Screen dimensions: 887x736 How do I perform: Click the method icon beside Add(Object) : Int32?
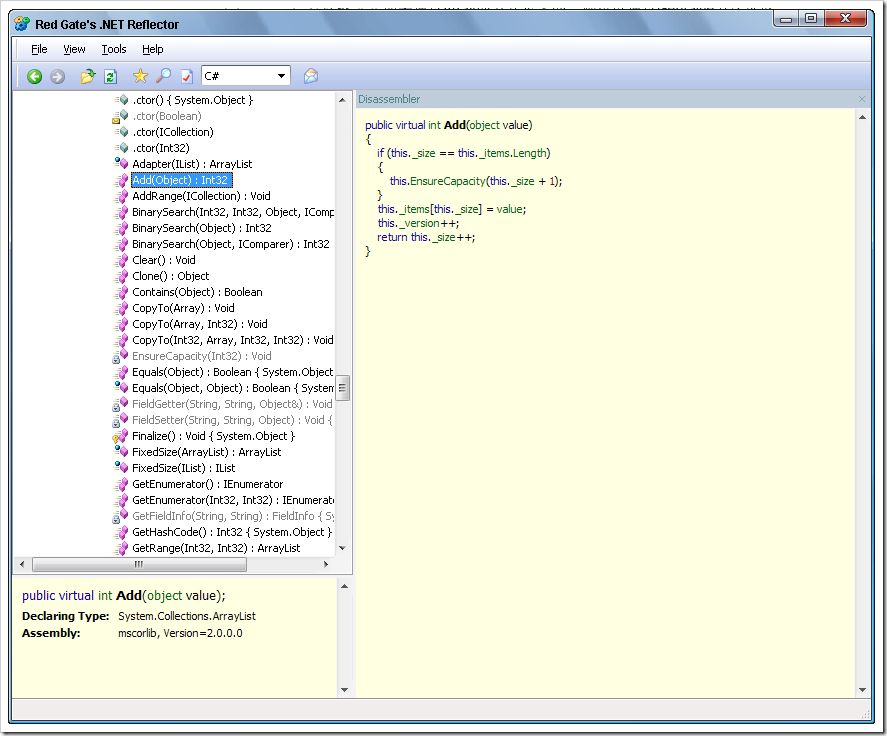(x=121, y=180)
